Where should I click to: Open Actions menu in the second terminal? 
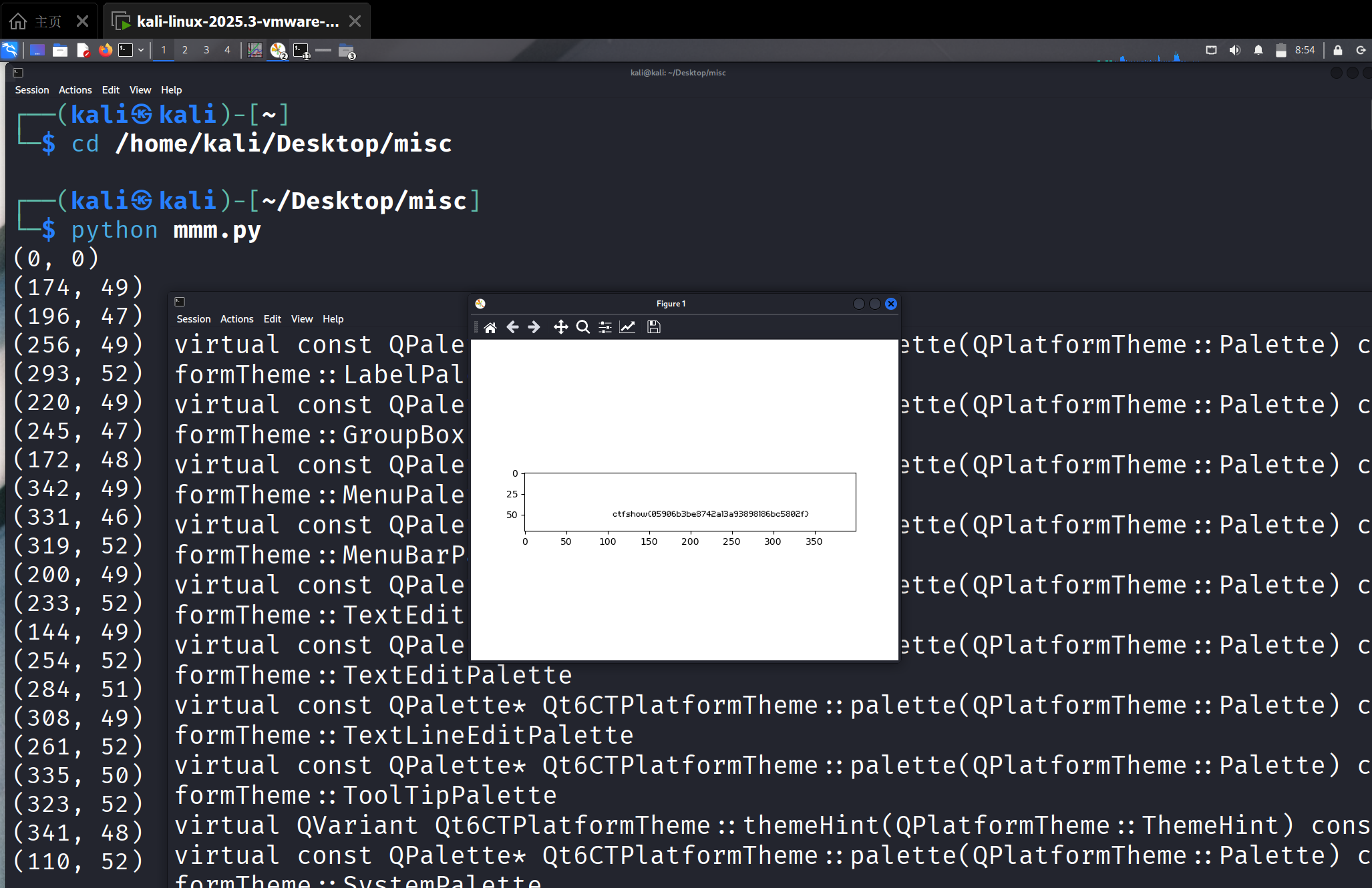tap(237, 319)
